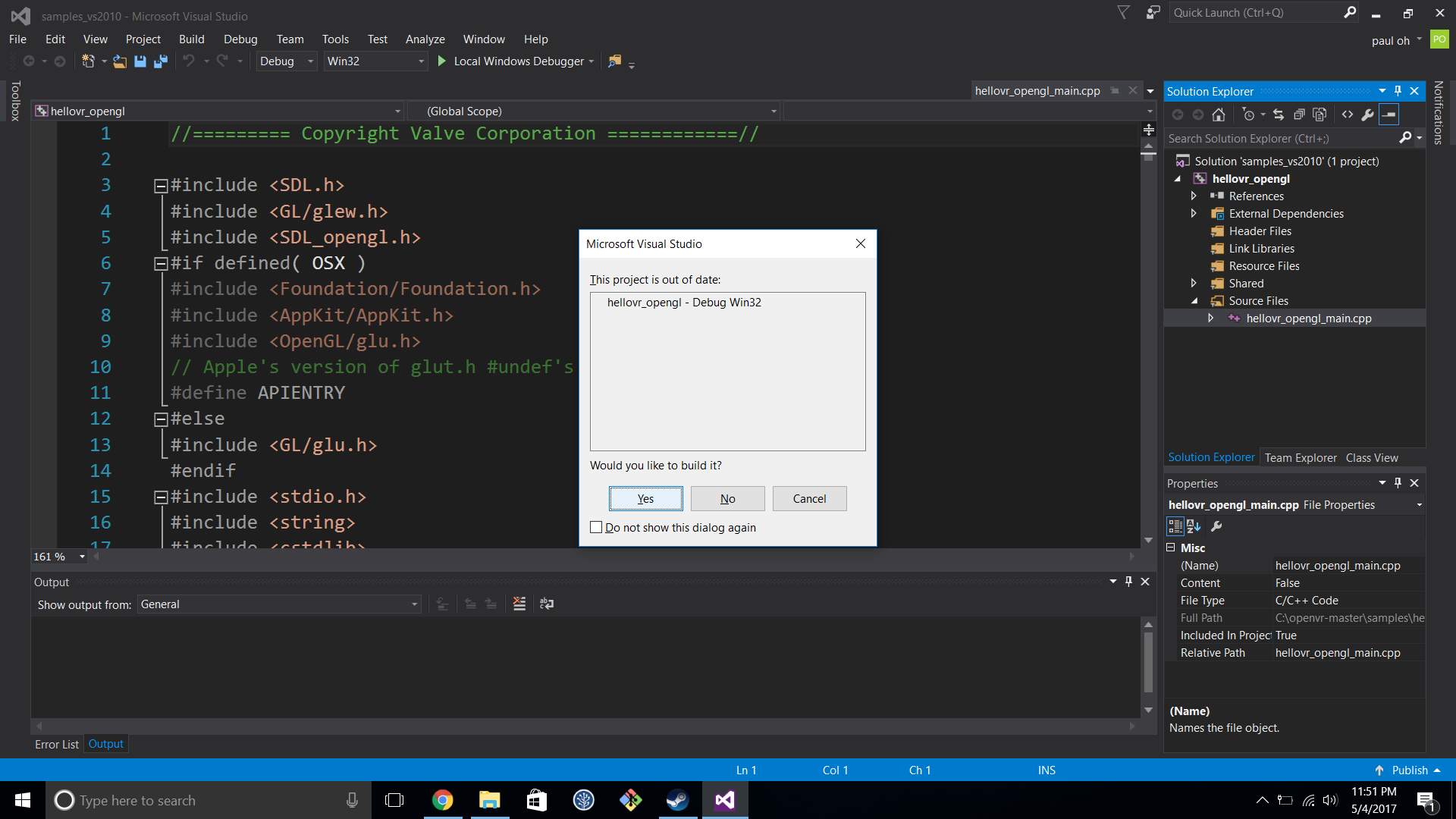Click the Quick Launch search magnifier icon

coord(1350,12)
